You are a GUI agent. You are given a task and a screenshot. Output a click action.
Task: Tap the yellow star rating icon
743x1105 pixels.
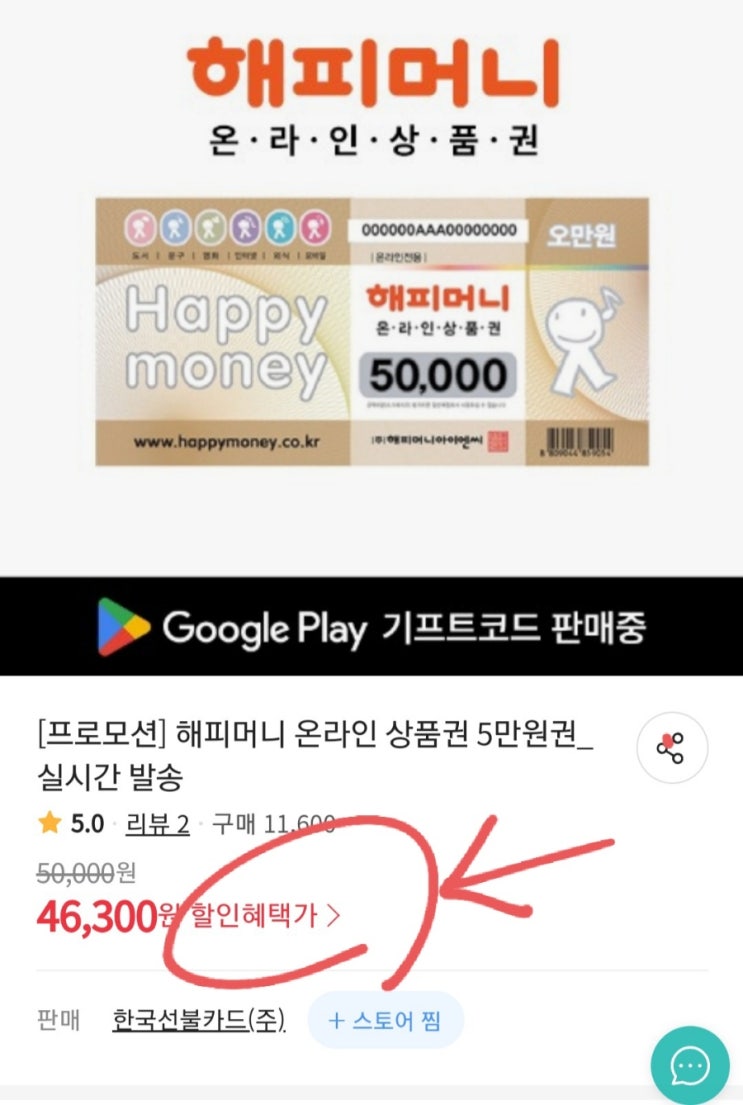point(49,822)
